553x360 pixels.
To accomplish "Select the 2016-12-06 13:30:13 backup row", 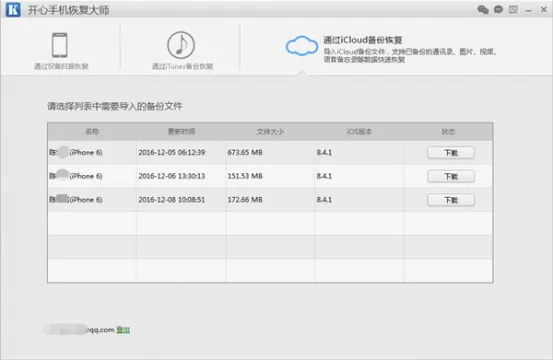I will pos(270,176).
